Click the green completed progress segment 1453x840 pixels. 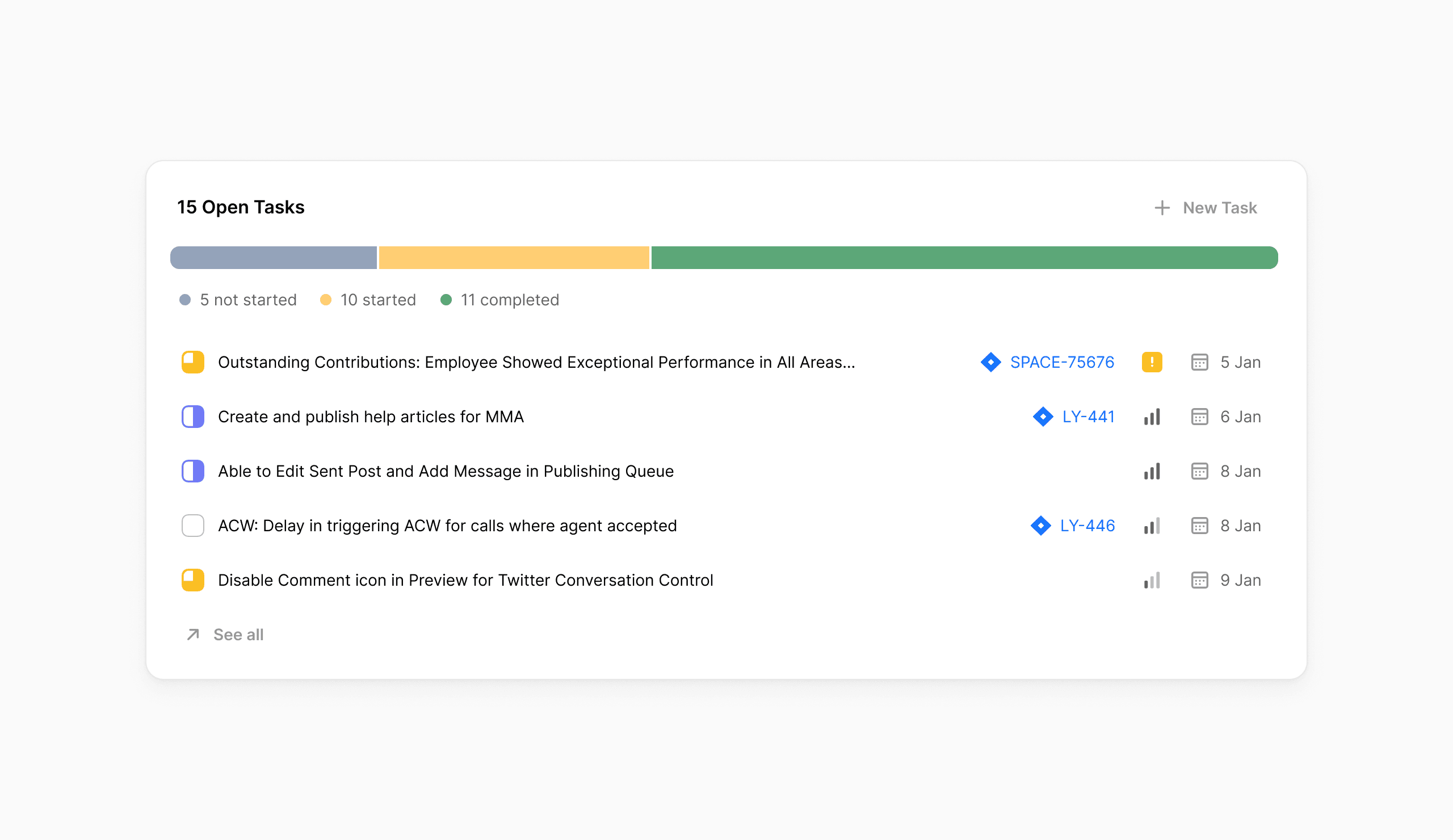tap(965, 258)
